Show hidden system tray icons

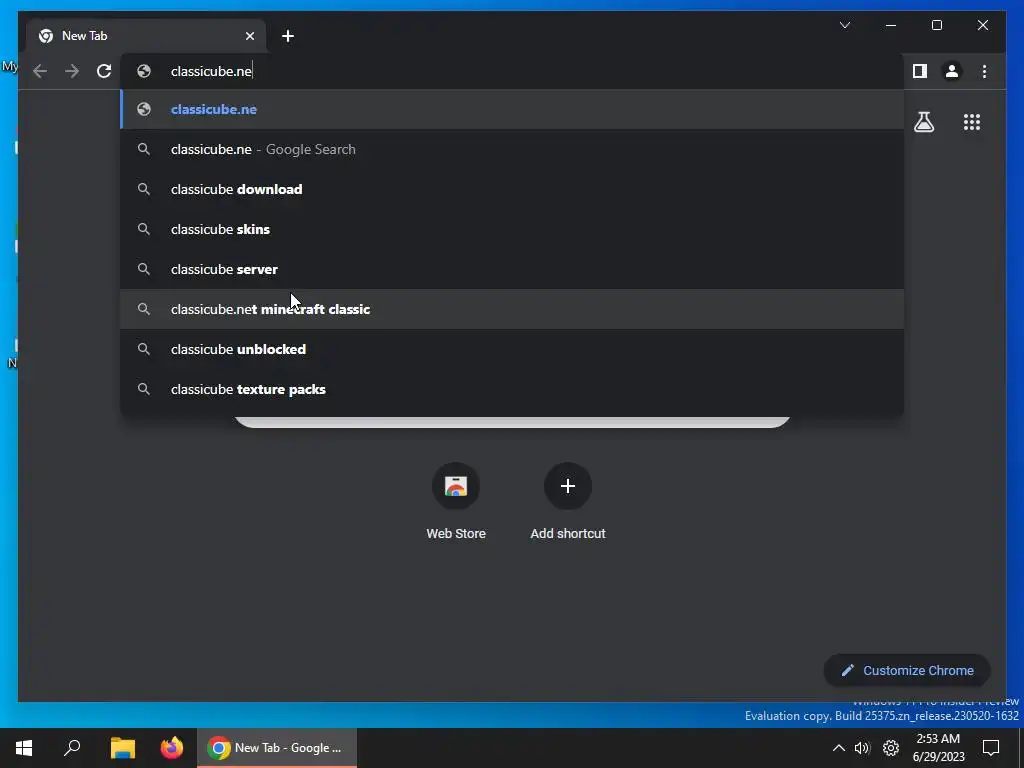tap(839, 748)
